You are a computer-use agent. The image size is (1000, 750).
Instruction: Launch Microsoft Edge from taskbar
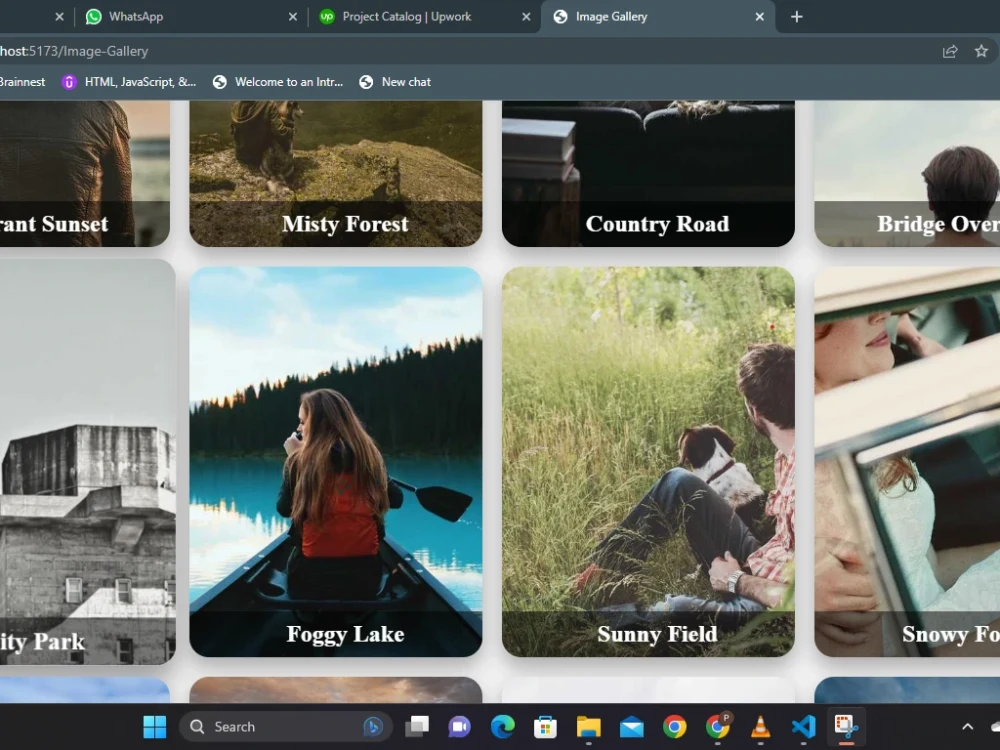point(503,726)
